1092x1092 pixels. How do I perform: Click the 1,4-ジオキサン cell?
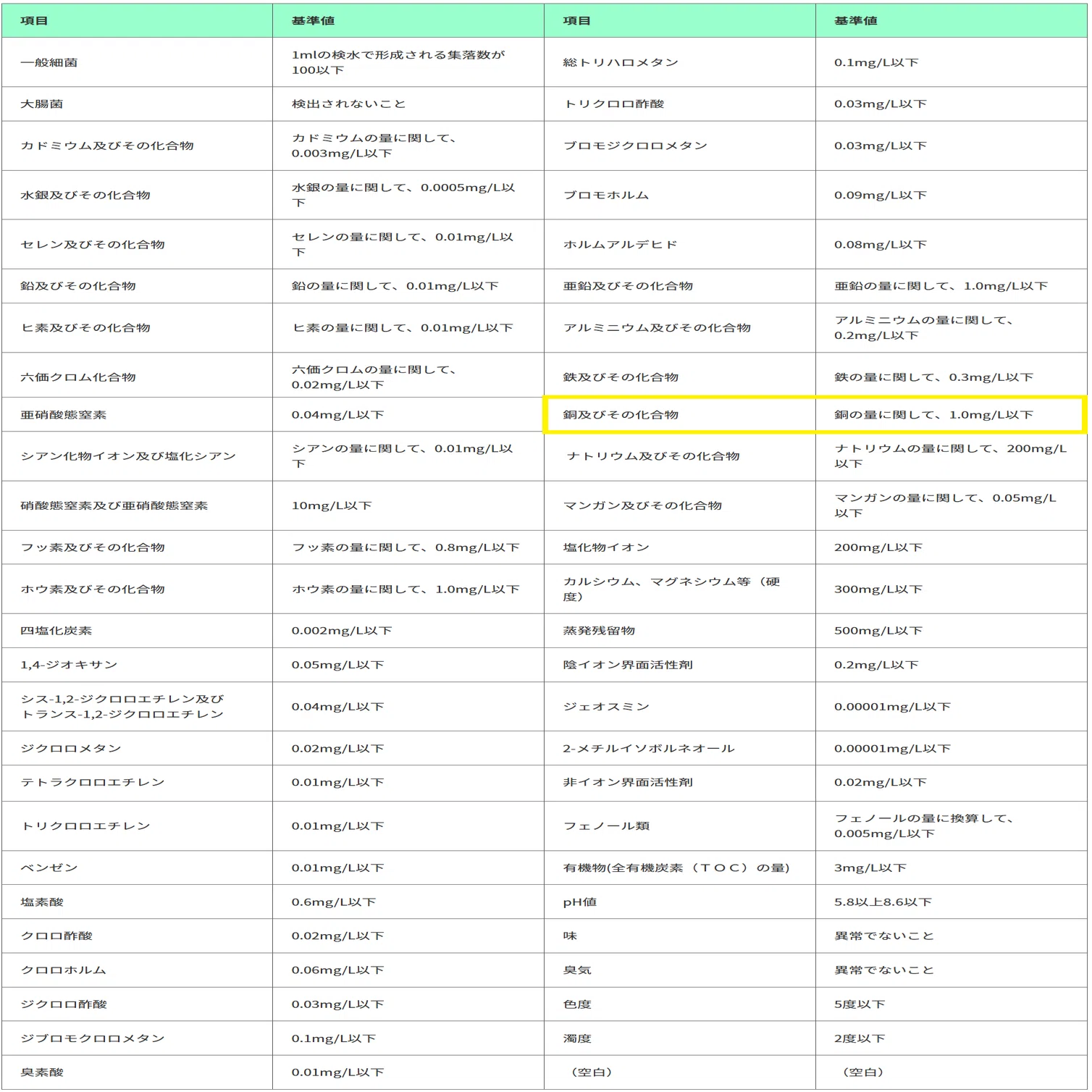[x=137, y=665]
